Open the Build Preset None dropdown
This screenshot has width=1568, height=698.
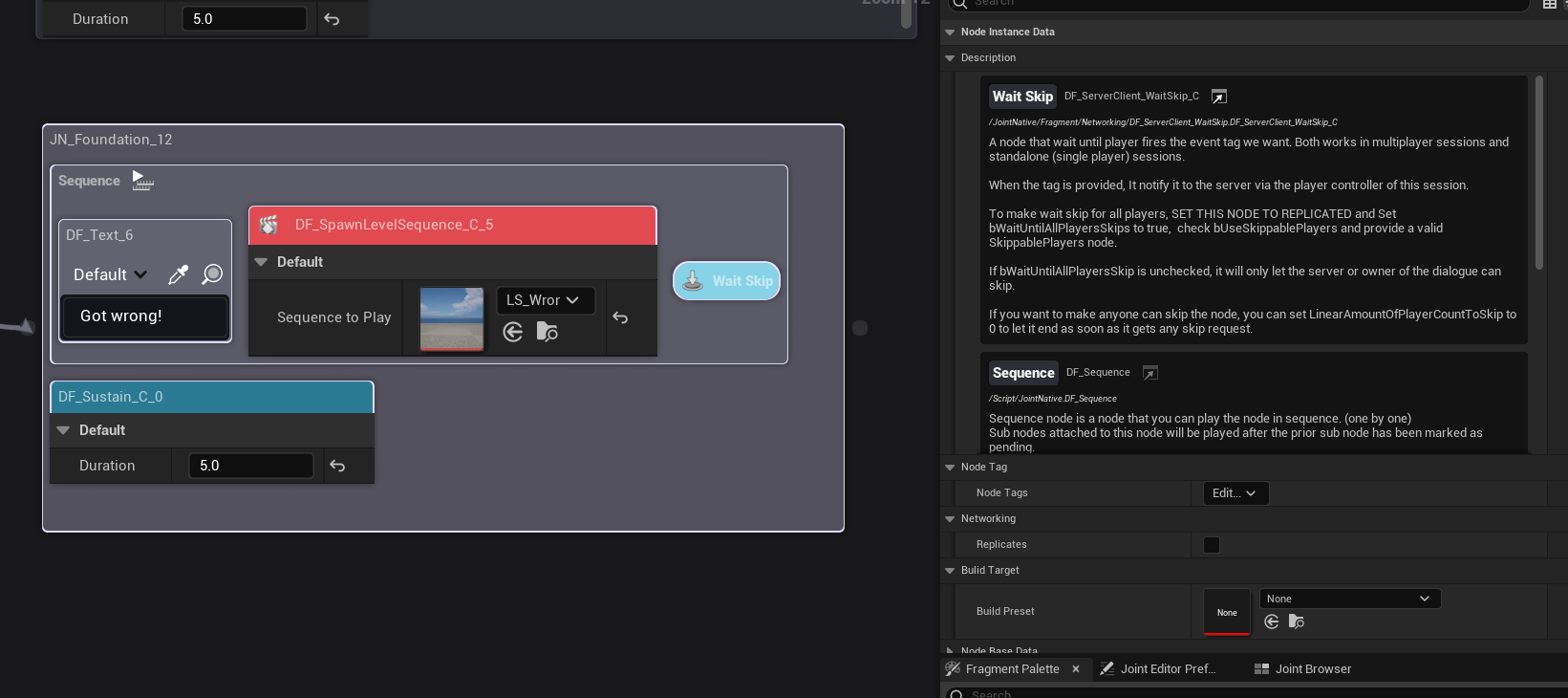(x=1348, y=599)
